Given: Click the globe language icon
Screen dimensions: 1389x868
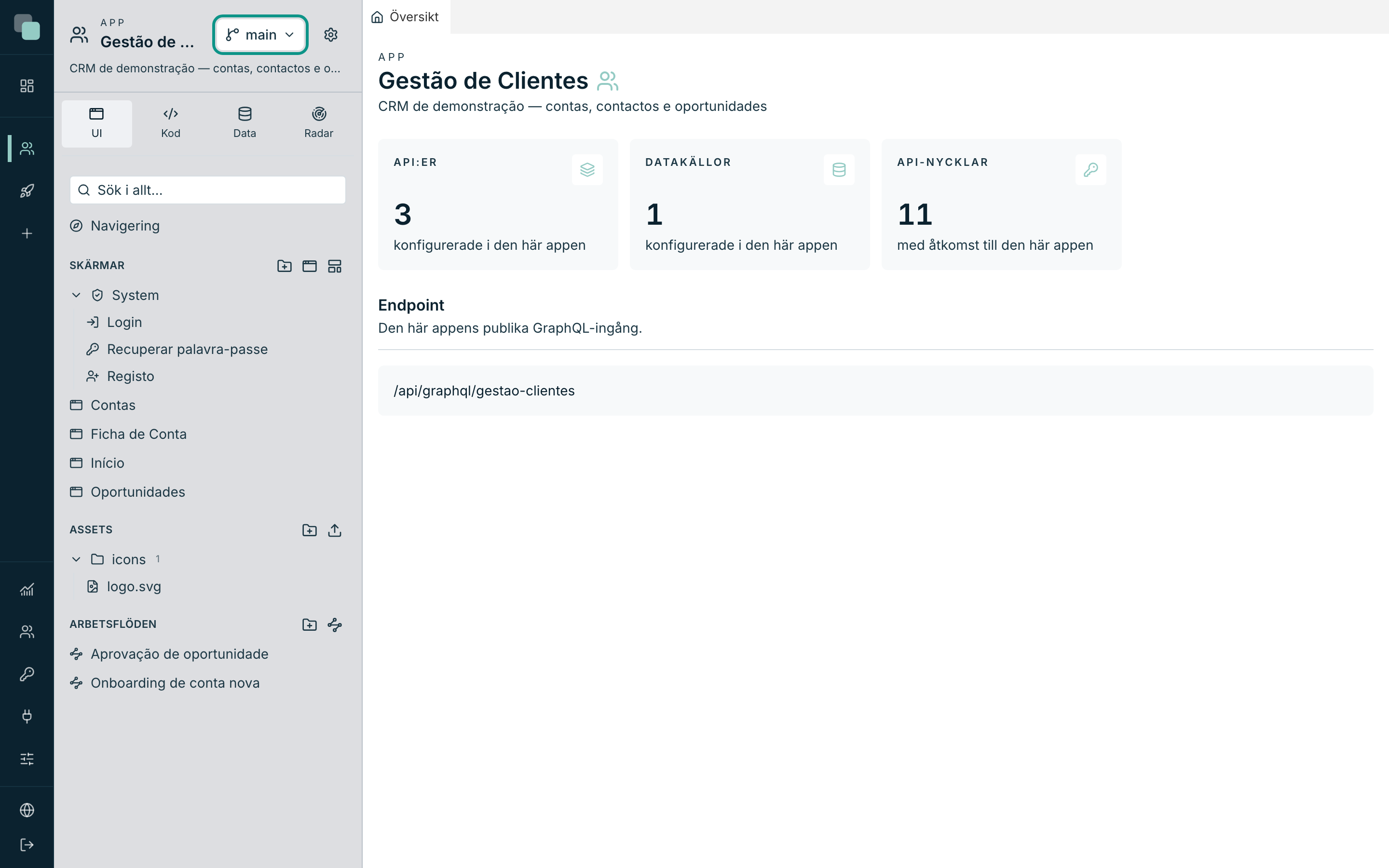Looking at the screenshot, I should (27, 810).
